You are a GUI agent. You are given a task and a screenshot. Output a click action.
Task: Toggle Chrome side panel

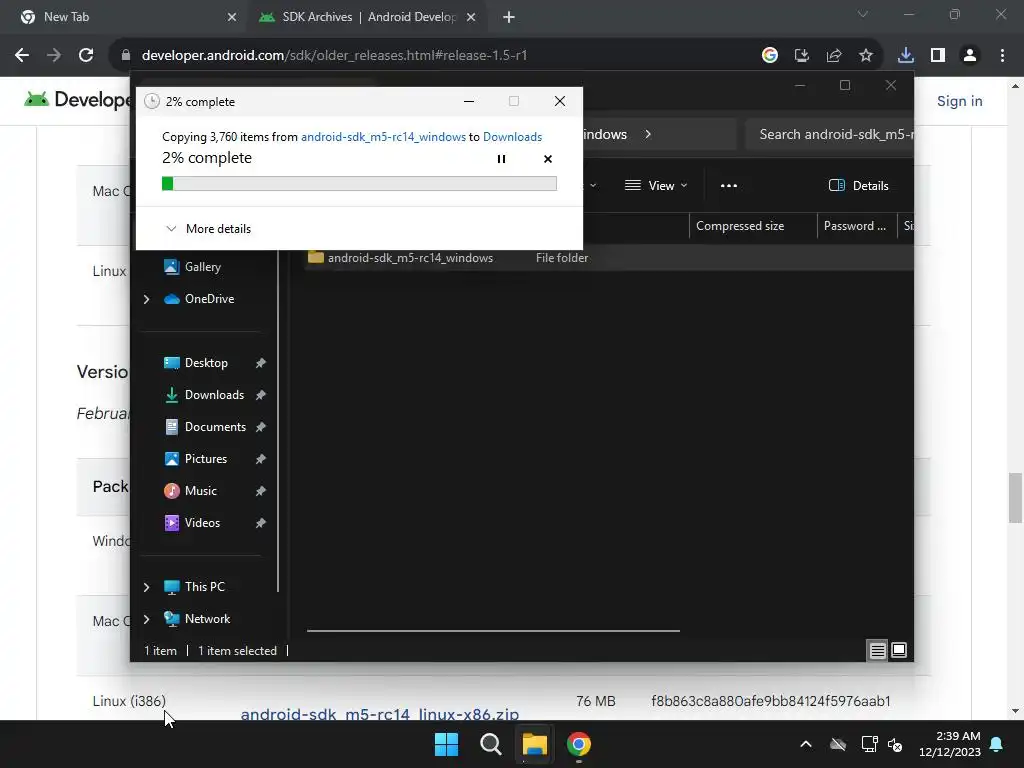[938, 56]
